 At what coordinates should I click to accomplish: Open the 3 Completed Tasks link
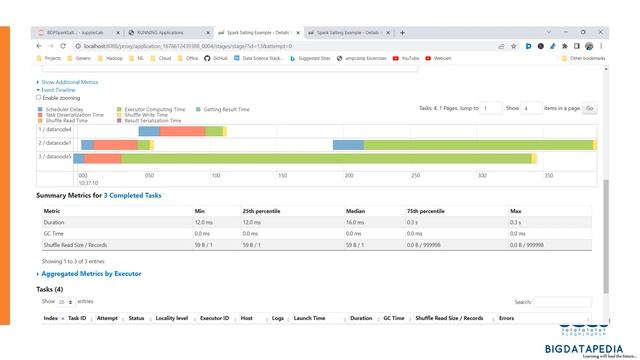(x=133, y=196)
